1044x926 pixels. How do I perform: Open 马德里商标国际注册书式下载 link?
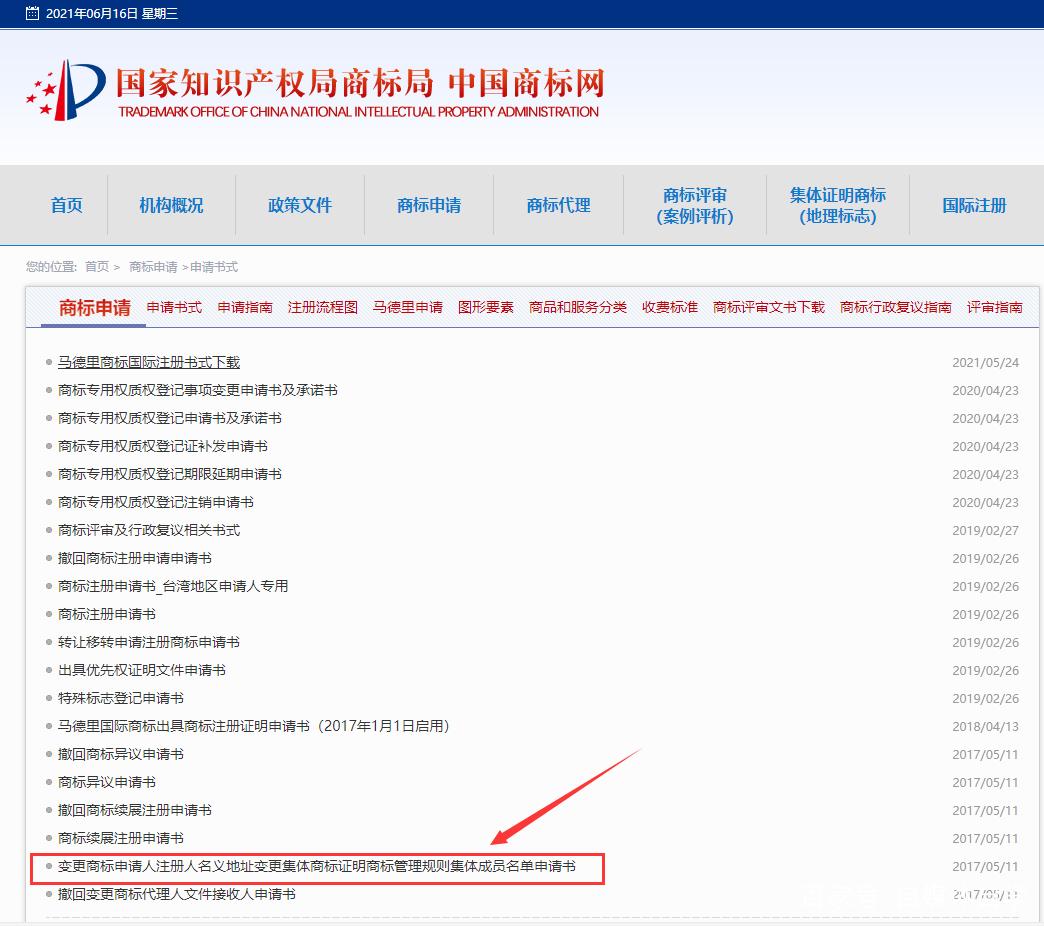(x=149, y=362)
